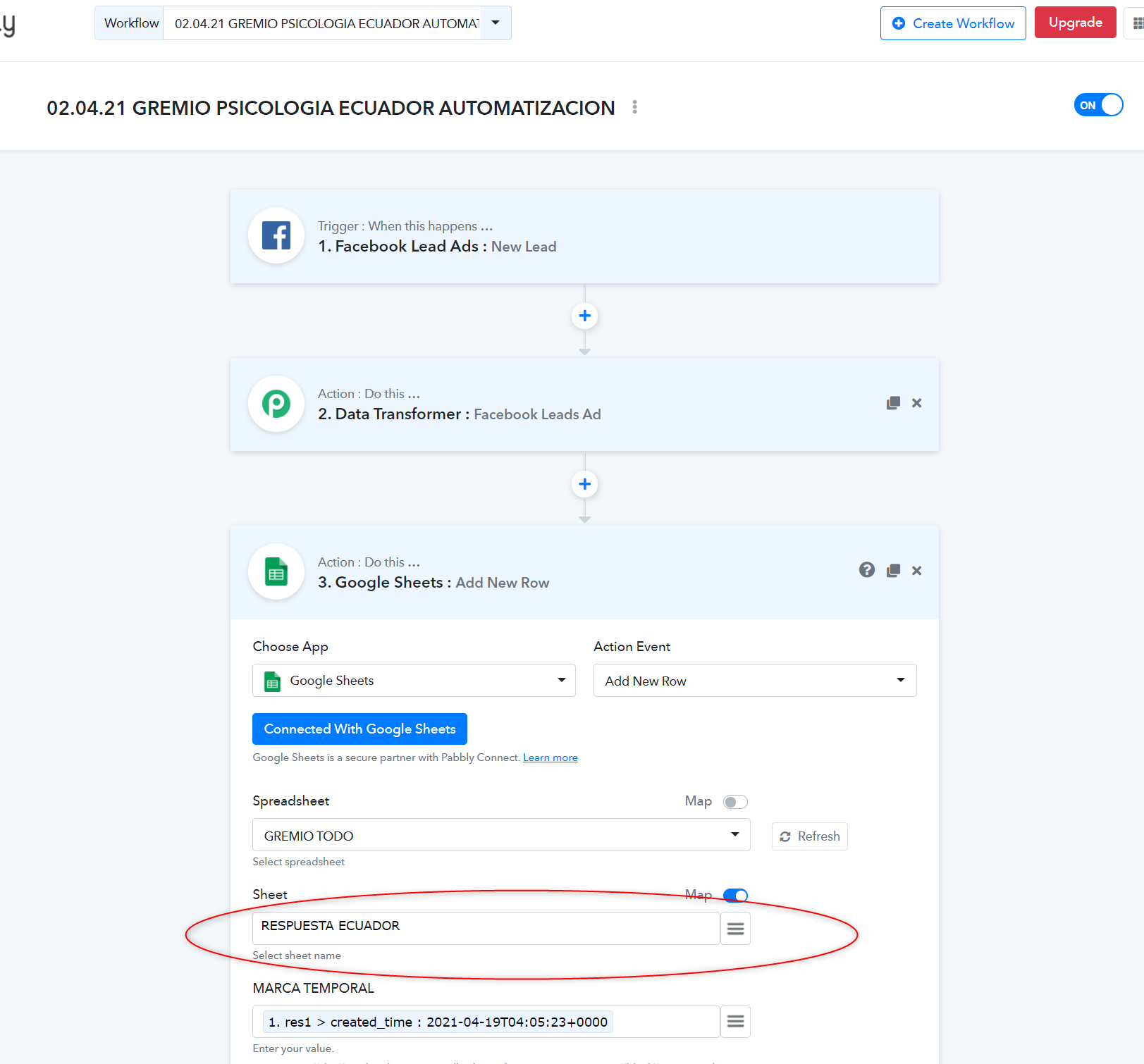Image resolution: width=1144 pixels, height=1064 pixels.
Task: Clone the Google Sheets step
Action: click(893, 571)
